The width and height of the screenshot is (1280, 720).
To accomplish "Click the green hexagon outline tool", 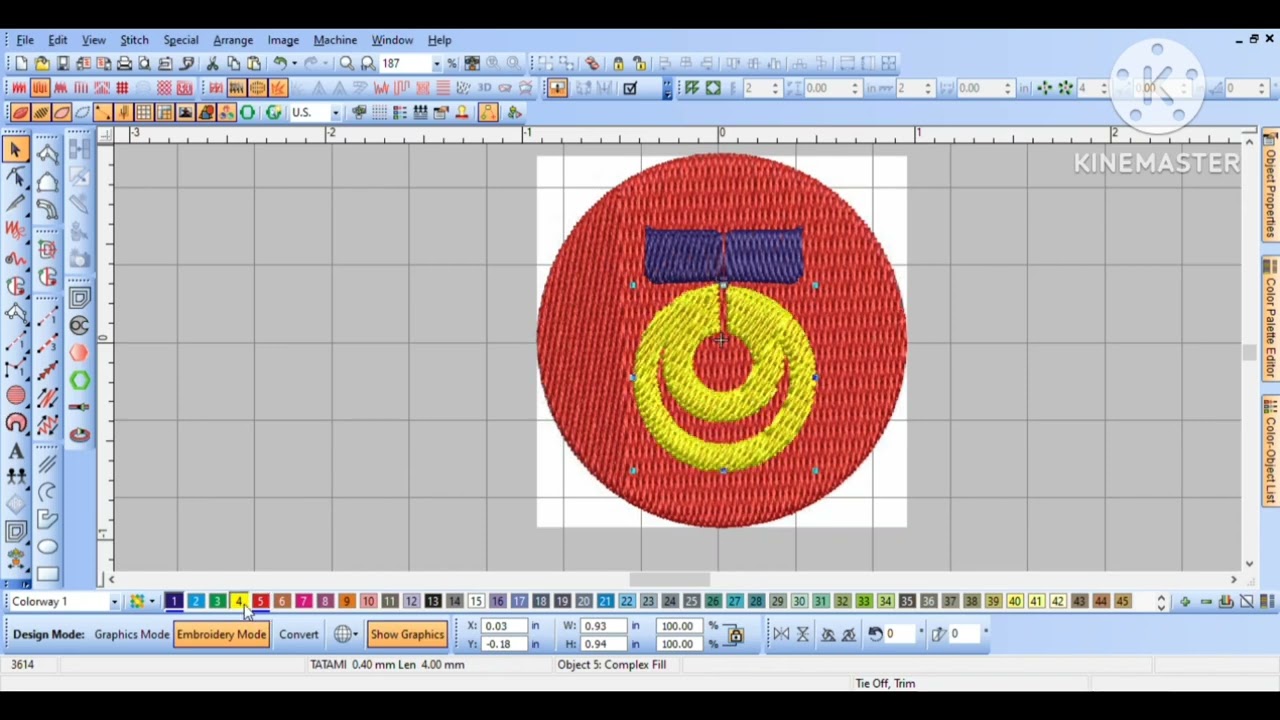I will tap(80, 380).
